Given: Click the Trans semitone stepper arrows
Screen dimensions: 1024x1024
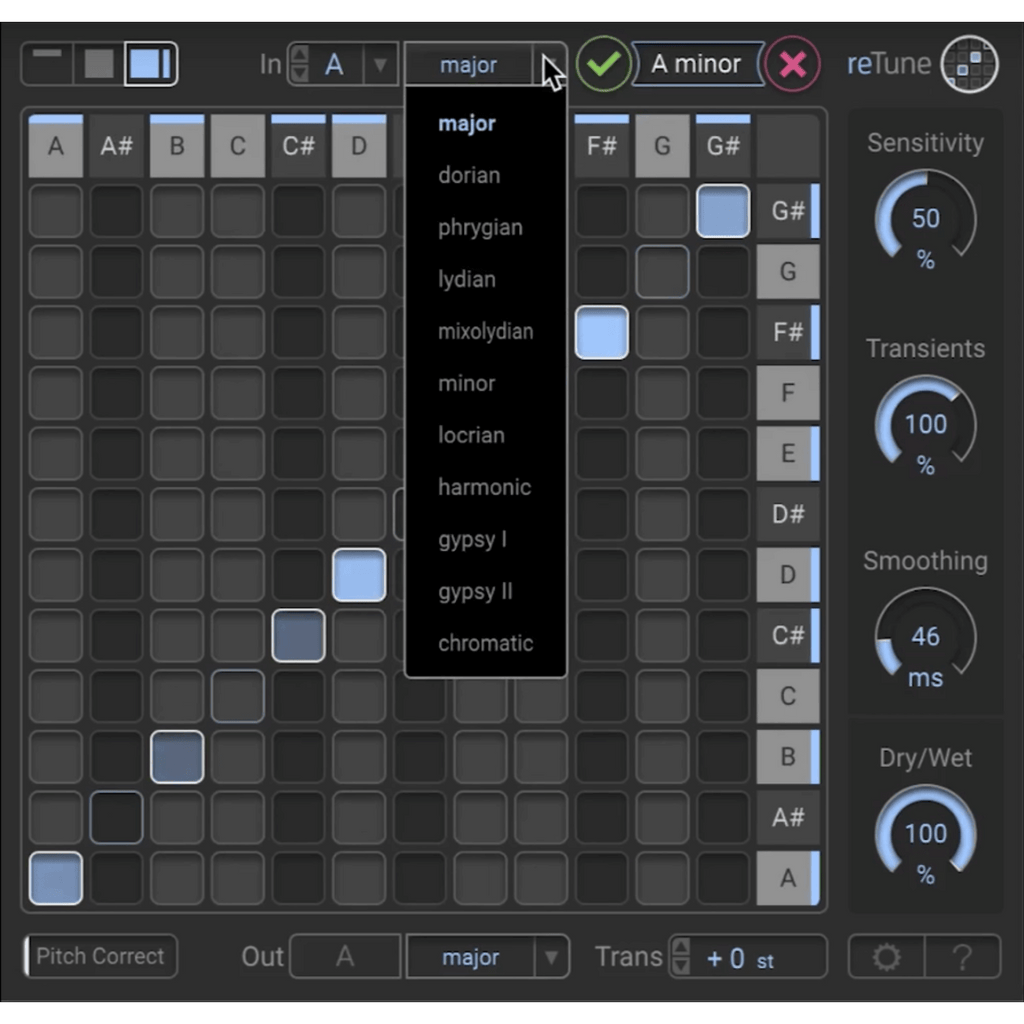Looking at the screenshot, I should click(x=681, y=957).
